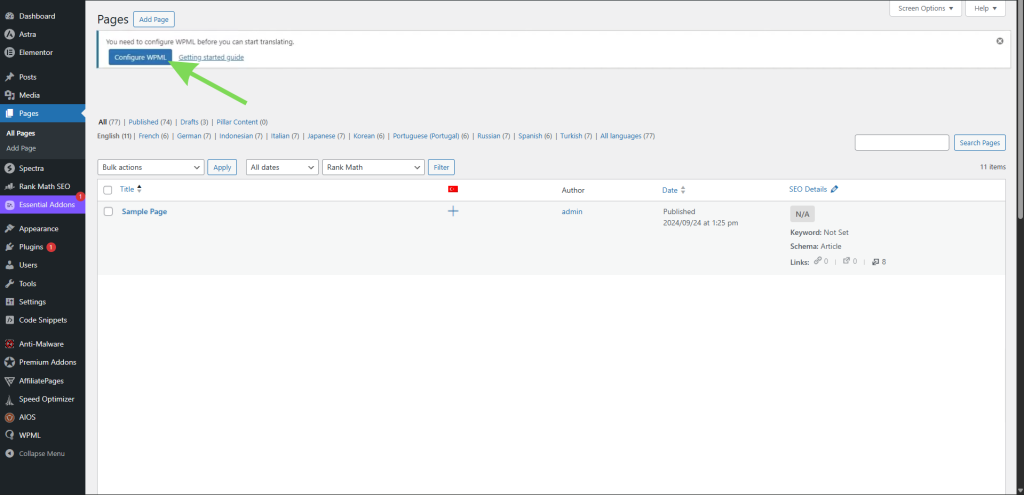Image resolution: width=1024 pixels, height=495 pixels.
Task: Click the Elementor icon in the sidebar
Action: pos(9,52)
